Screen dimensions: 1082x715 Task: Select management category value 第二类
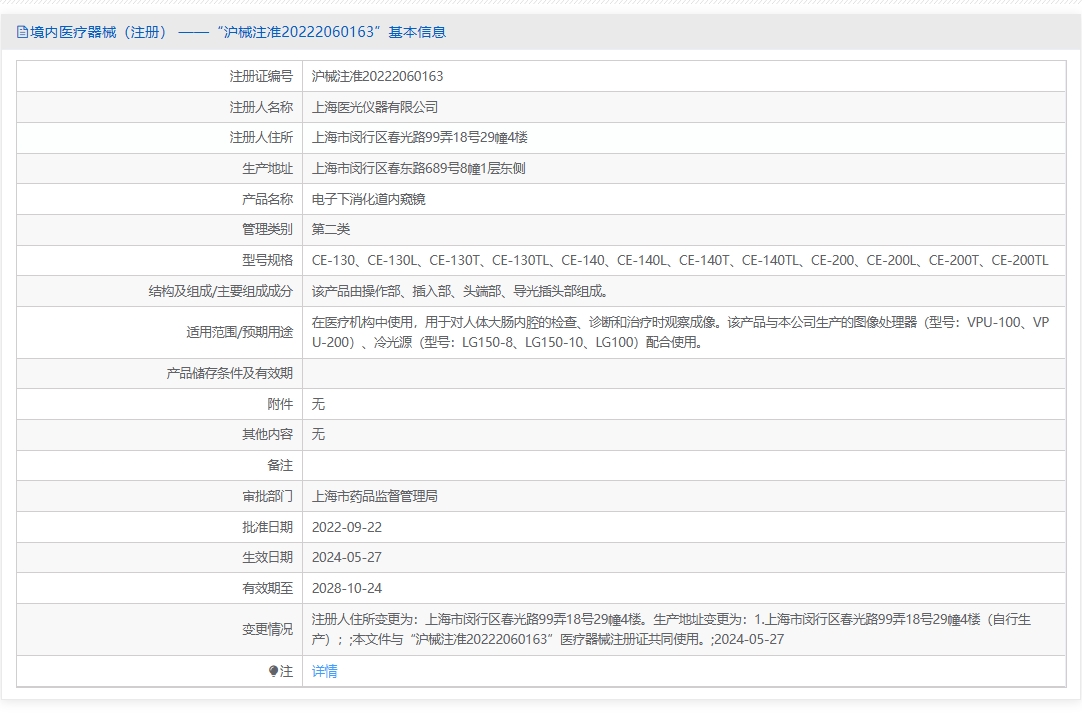coord(331,229)
